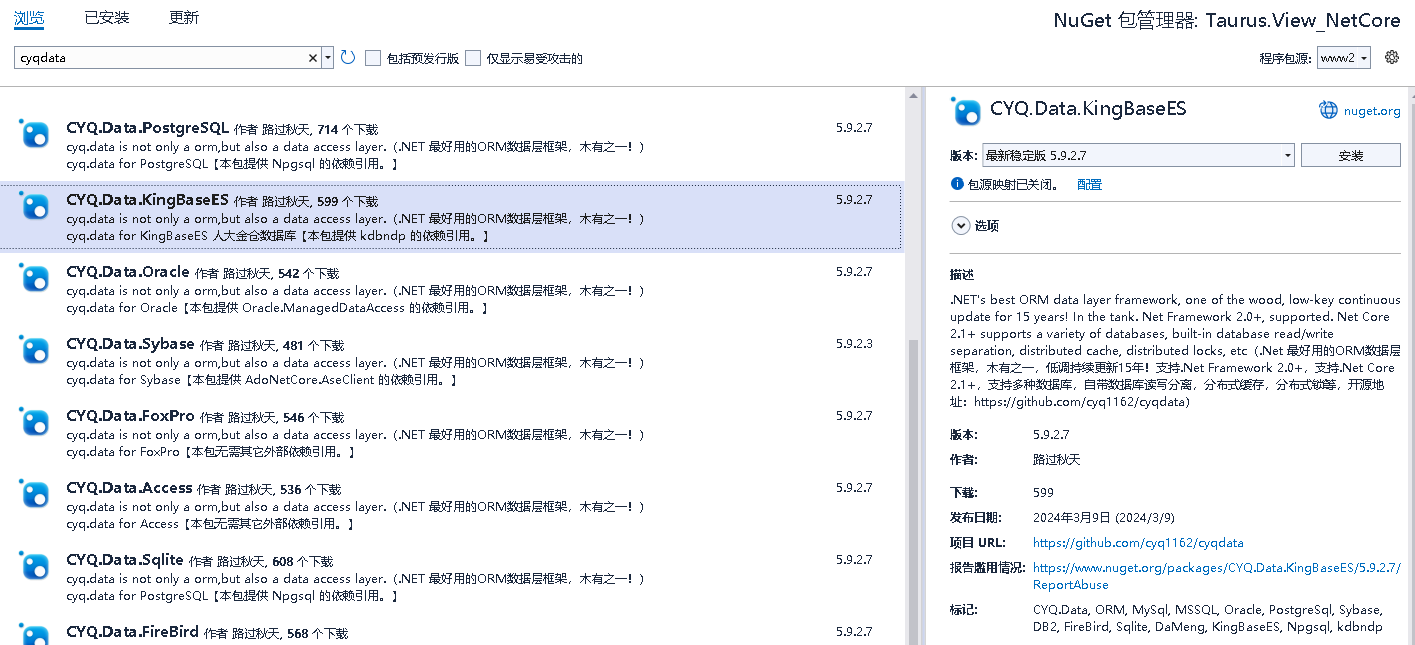Enable show only vulnerable packages checkbox
Image resolution: width=1415 pixels, height=645 pixels.
point(473,58)
